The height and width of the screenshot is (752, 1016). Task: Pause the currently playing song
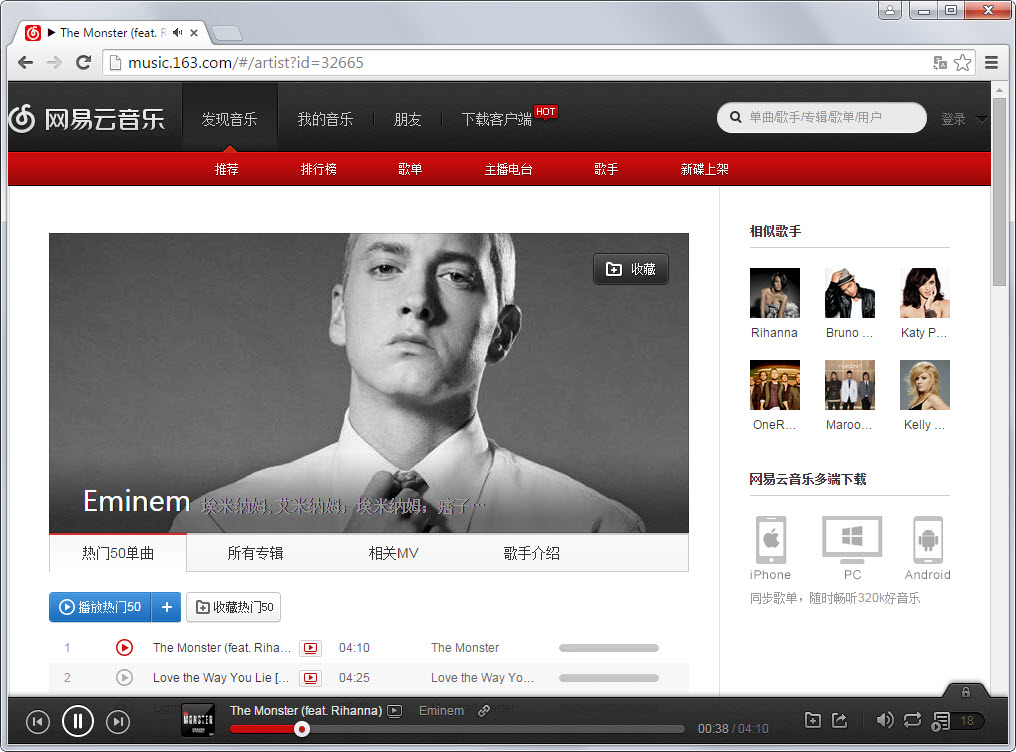click(78, 721)
